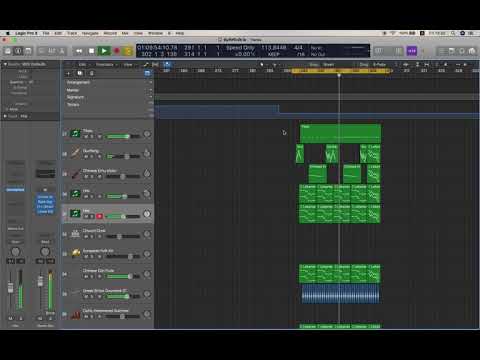This screenshot has width=480, height=360.
Task: Click the tempo value 113.8448 display
Action: [273, 48]
